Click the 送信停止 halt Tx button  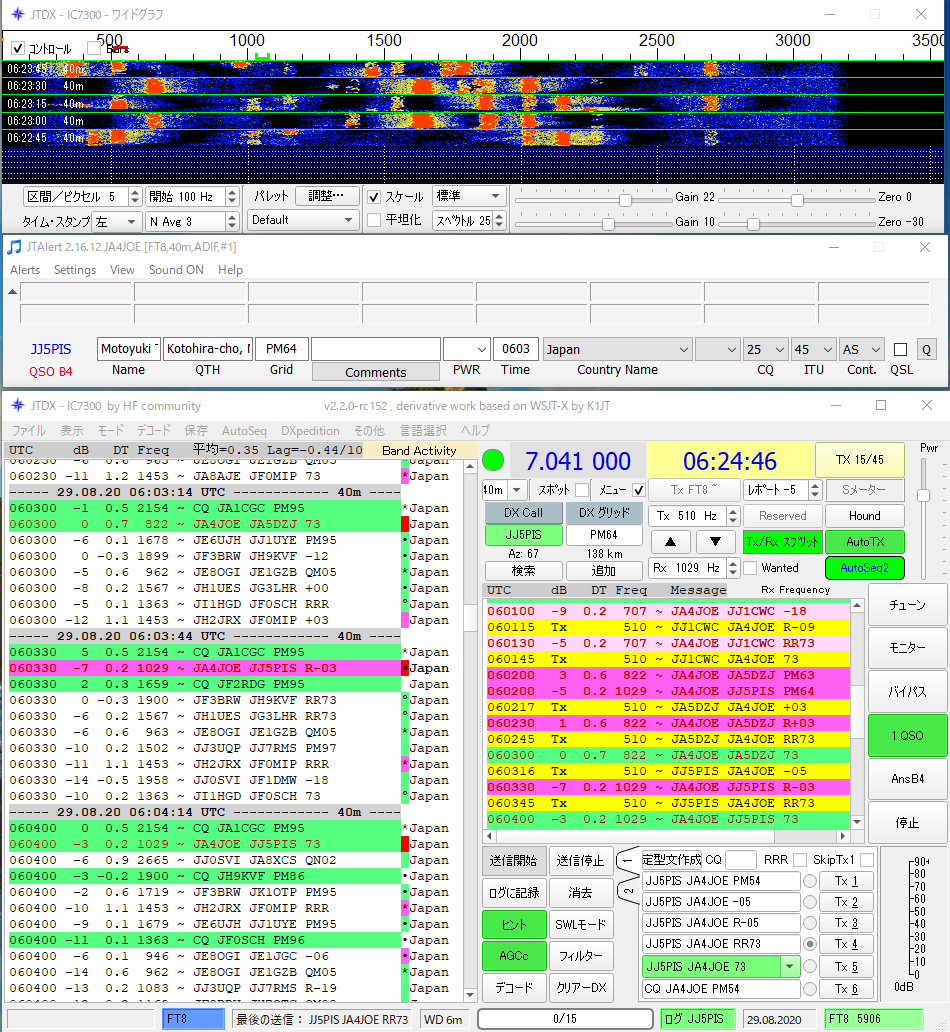point(580,861)
